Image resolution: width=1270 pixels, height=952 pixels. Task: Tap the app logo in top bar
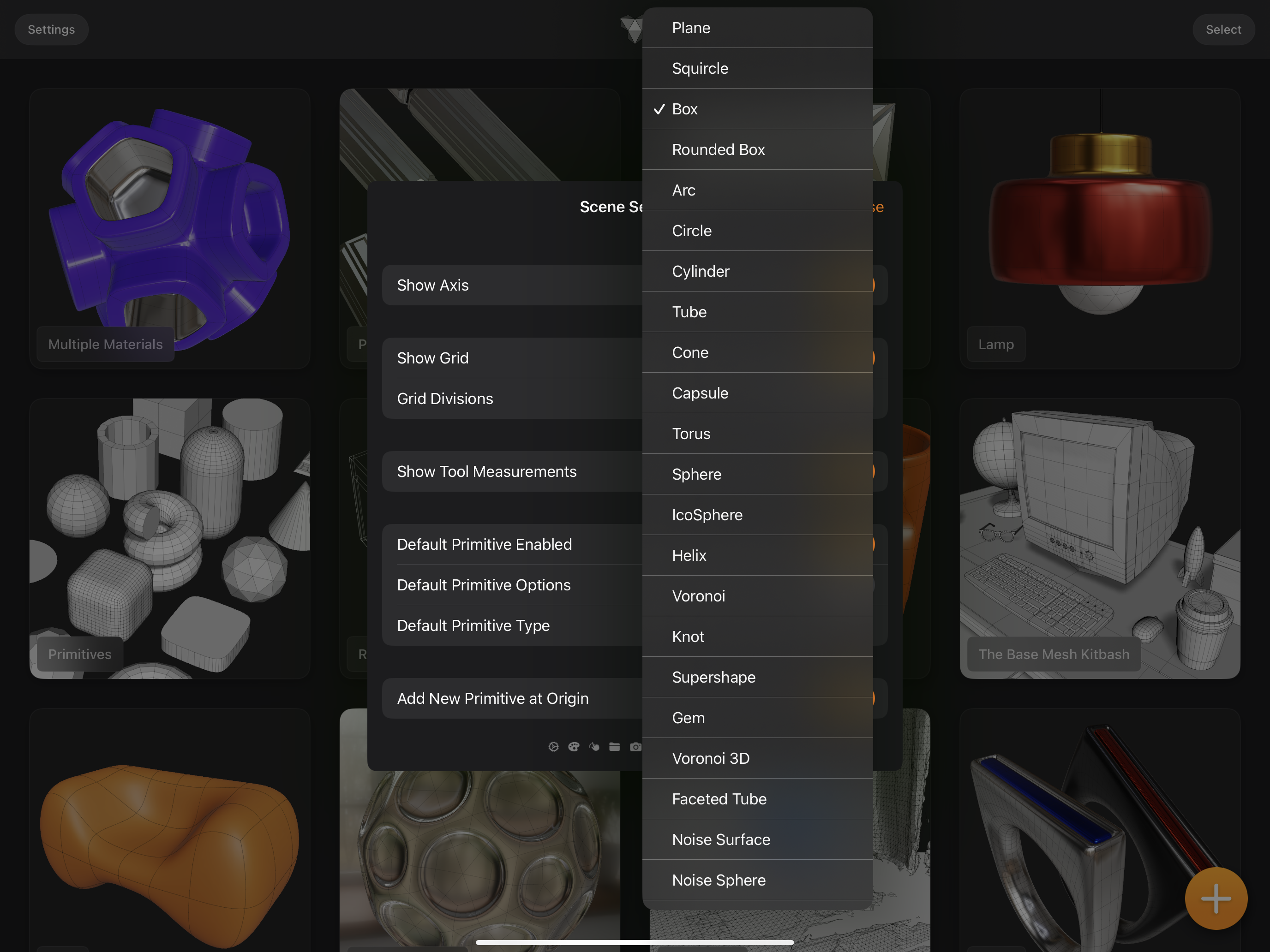[632, 29]
